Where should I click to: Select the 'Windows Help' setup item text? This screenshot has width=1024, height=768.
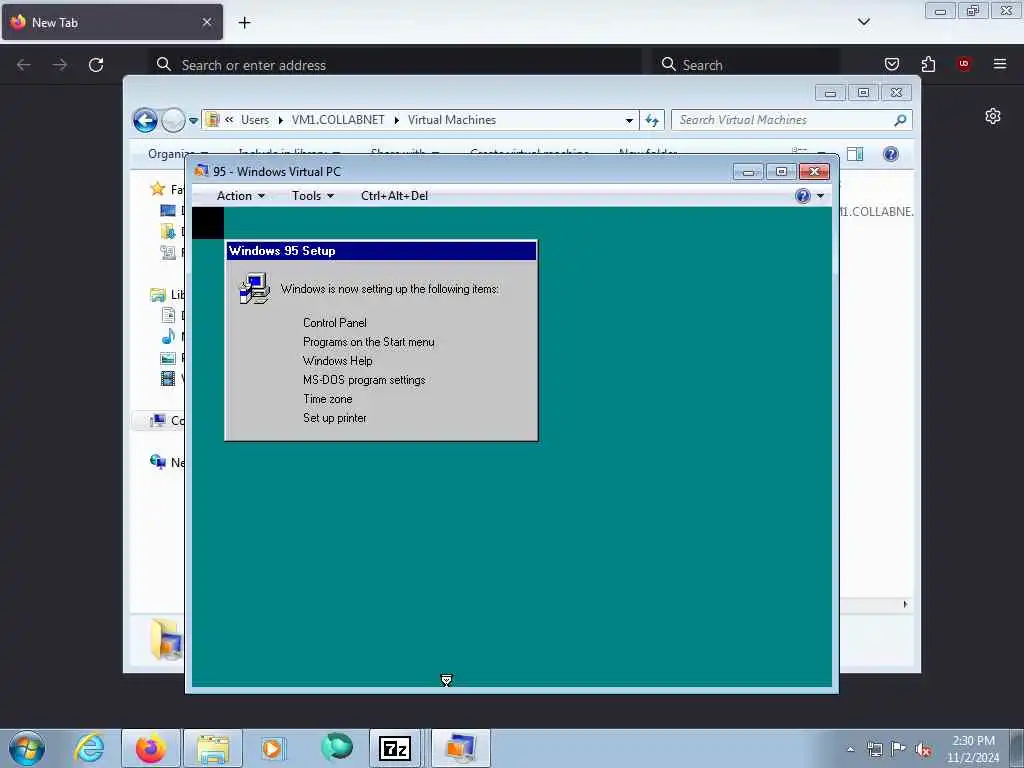pos(337,360)
